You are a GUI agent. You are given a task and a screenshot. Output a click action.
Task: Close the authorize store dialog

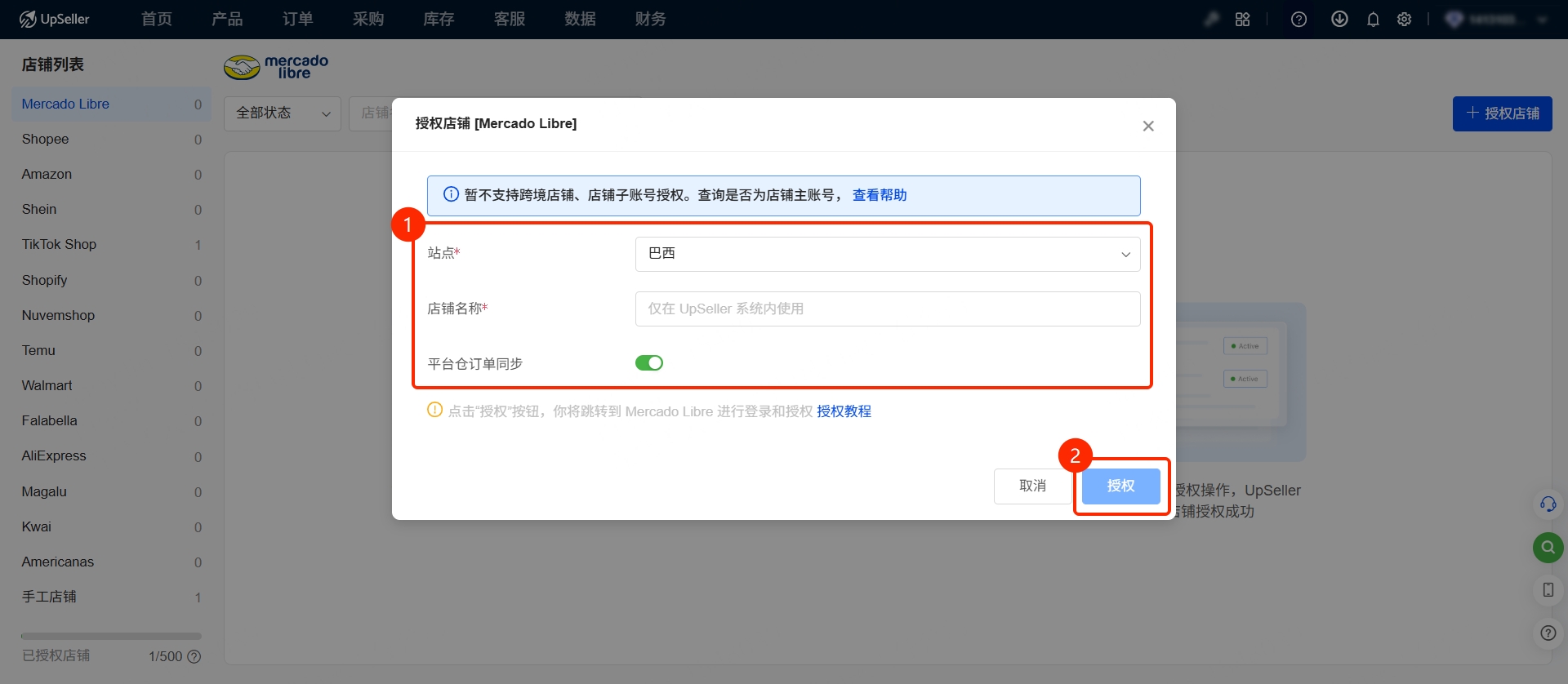pyautogui.click(x=1148, y=126)
